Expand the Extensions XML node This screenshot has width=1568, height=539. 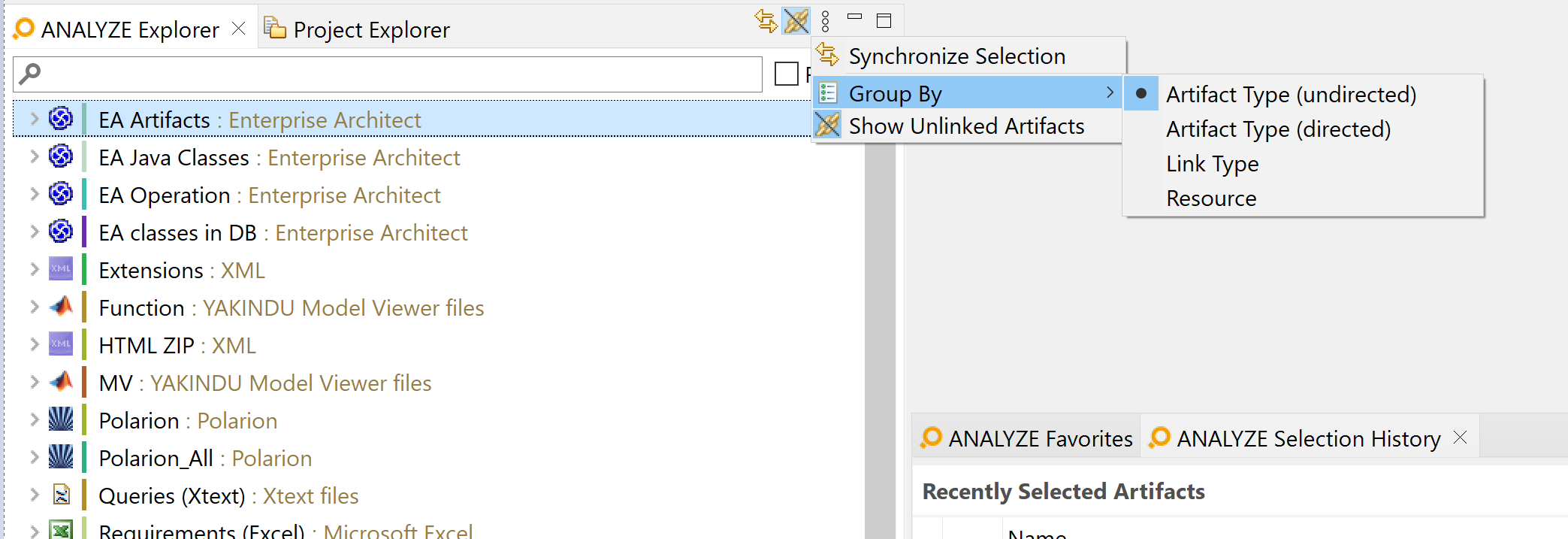[x=34, y=268]
